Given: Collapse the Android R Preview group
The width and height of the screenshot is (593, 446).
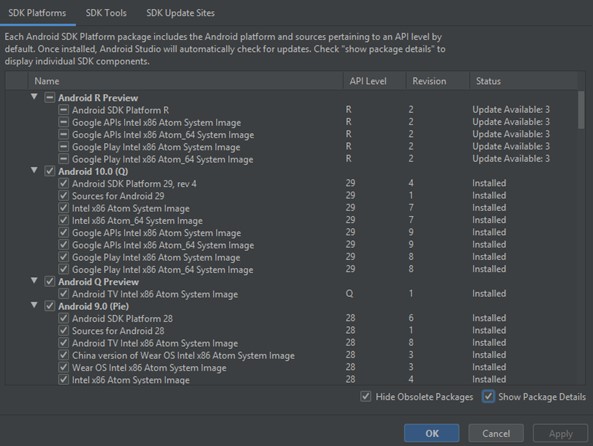Looking at the screenshot, I should [x=34, y=97].
